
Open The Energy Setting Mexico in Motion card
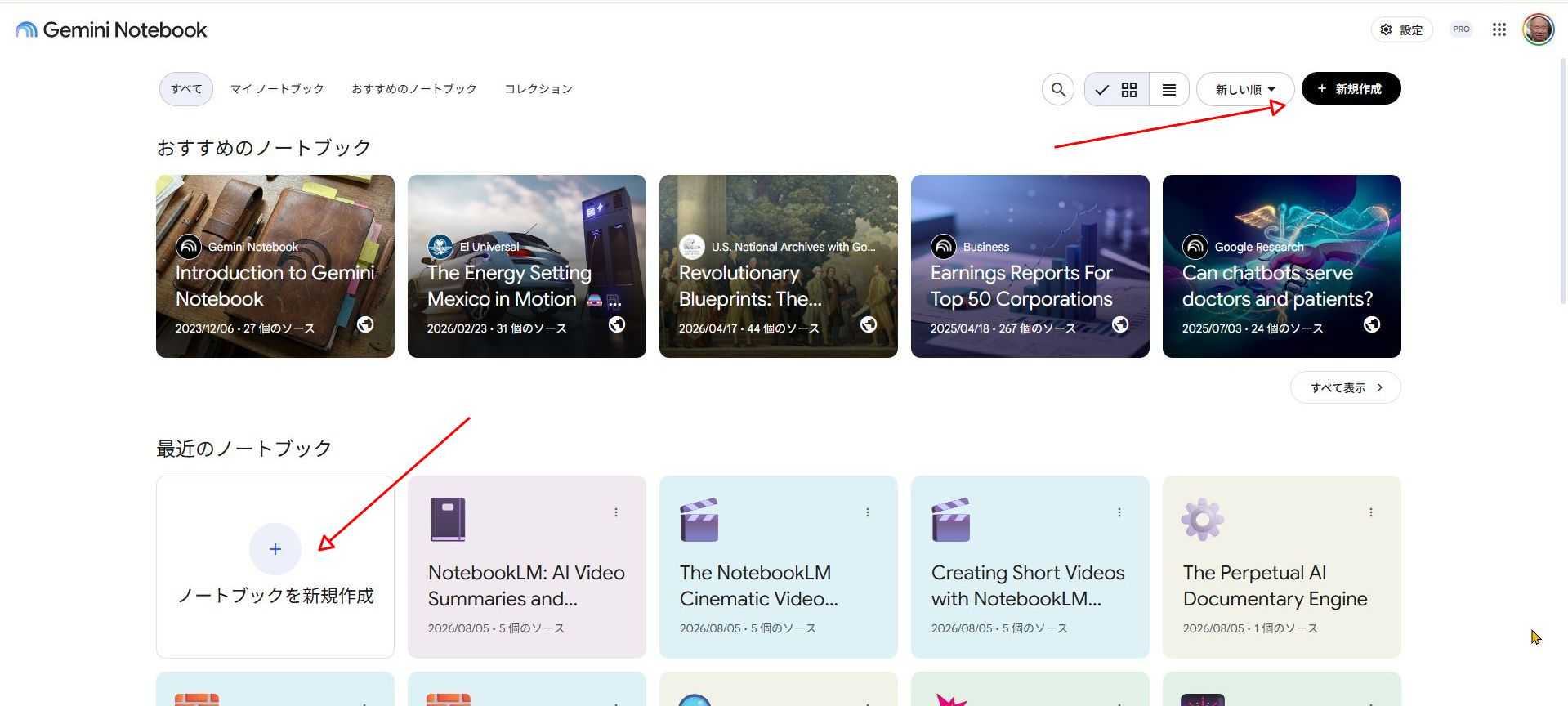tap(527, 266)
